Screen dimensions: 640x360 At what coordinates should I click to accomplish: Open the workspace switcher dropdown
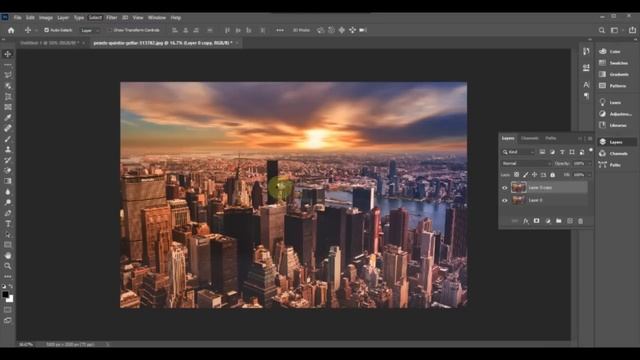click(616, 30)
